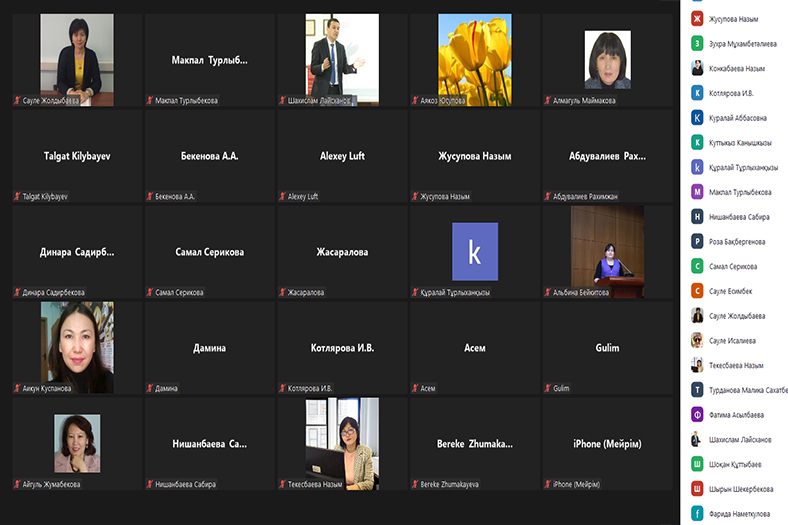
Task: Click muted mic icon on Дамина tile
Action: pyautogui.click(x=150, y=388)
